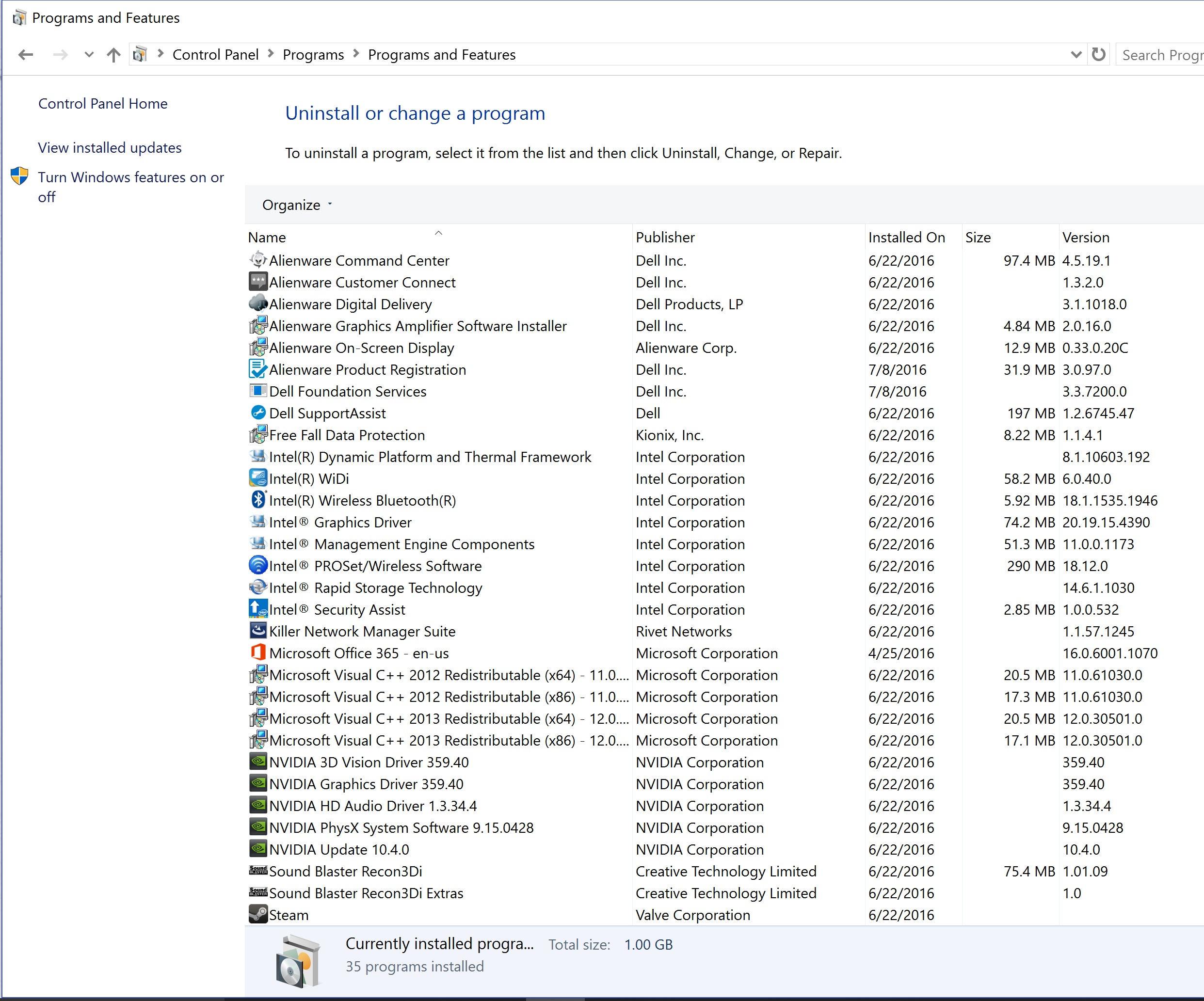
Task: Click the Steam program icon
Action: click(x=258, y=914)
